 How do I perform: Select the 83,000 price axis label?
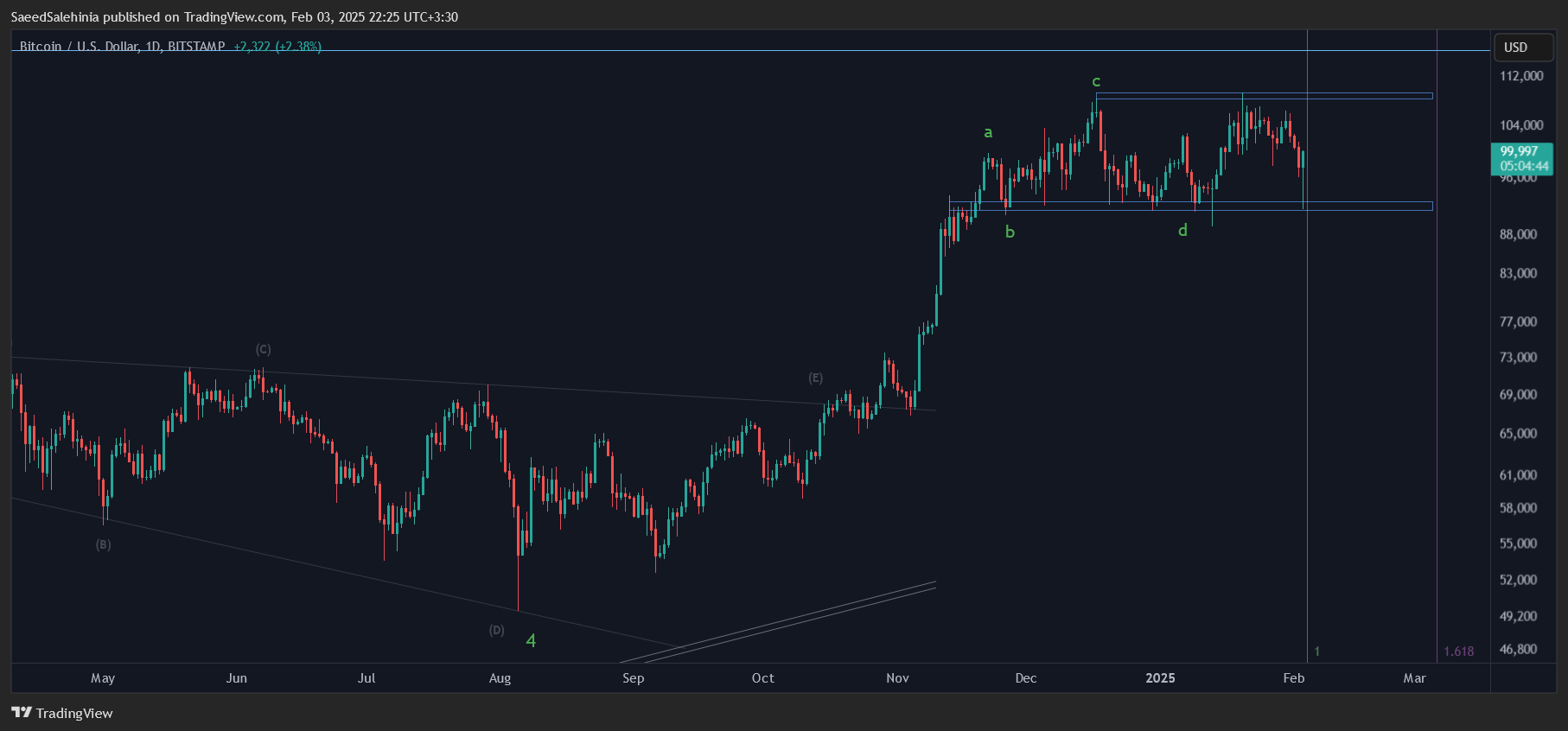point(1518,273)
